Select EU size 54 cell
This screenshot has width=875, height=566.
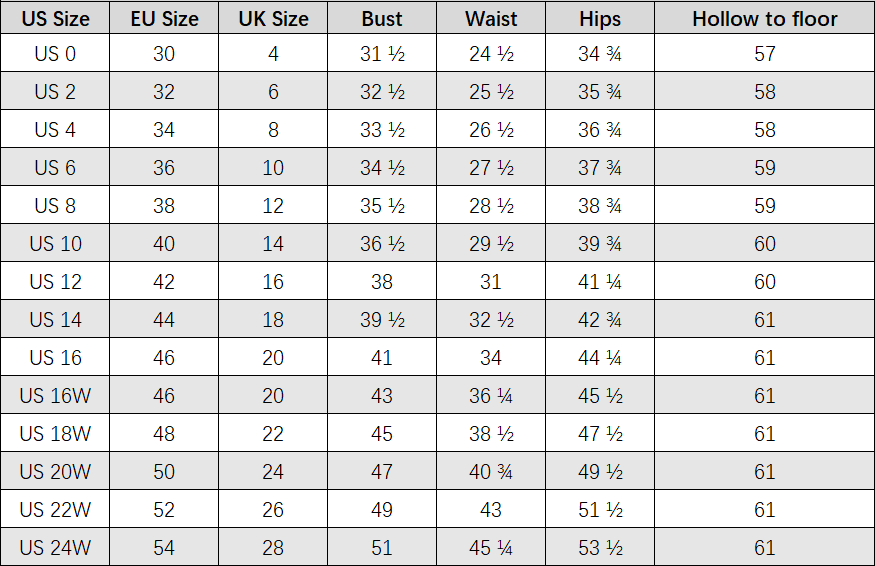164,548
